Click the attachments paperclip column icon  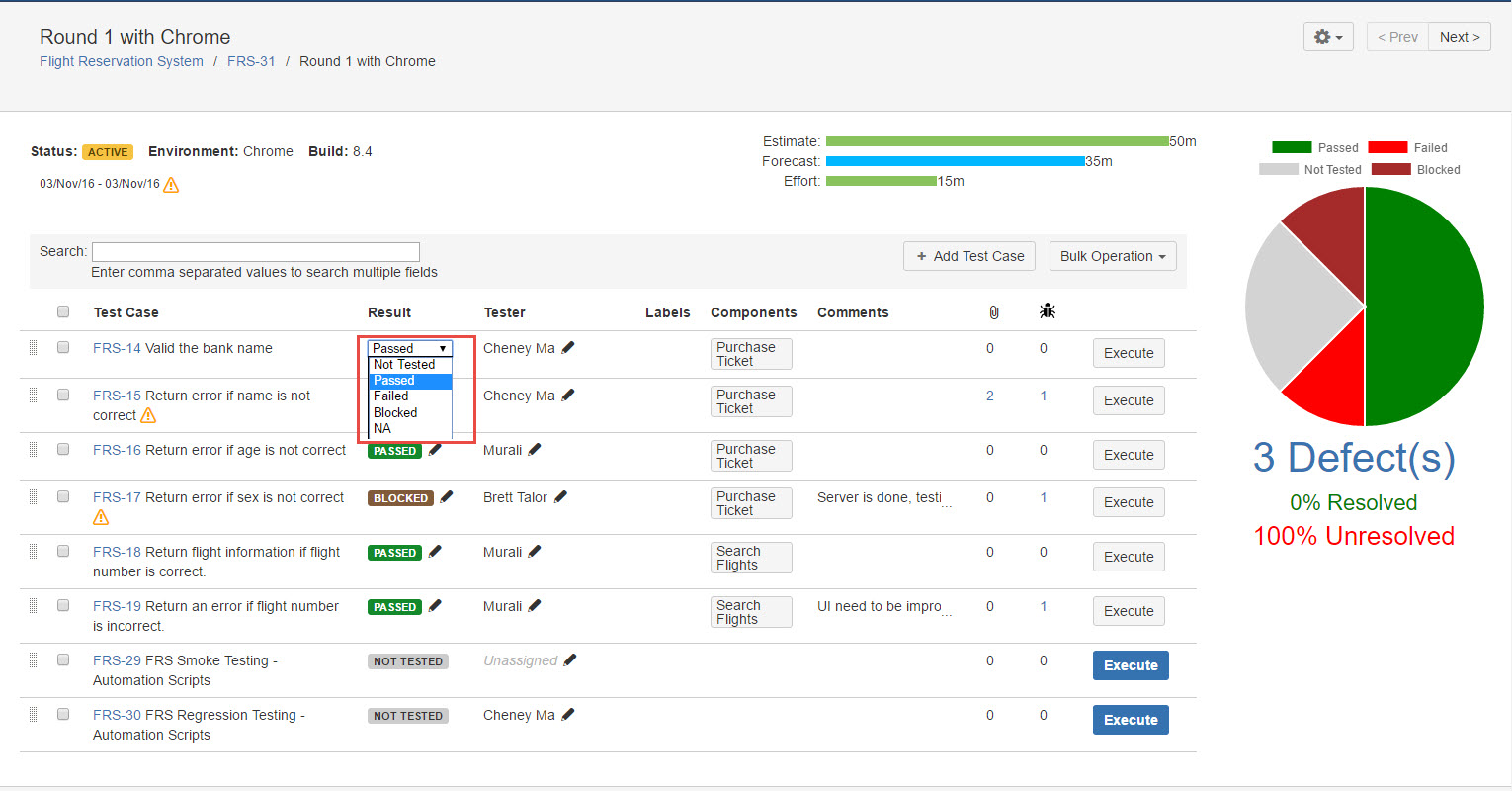point(993,312)
